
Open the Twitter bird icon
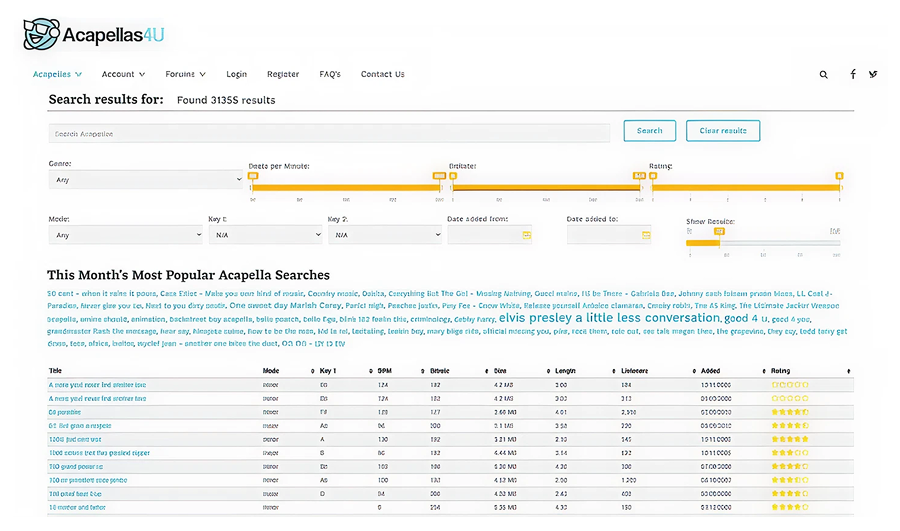(x=873, y=74)
